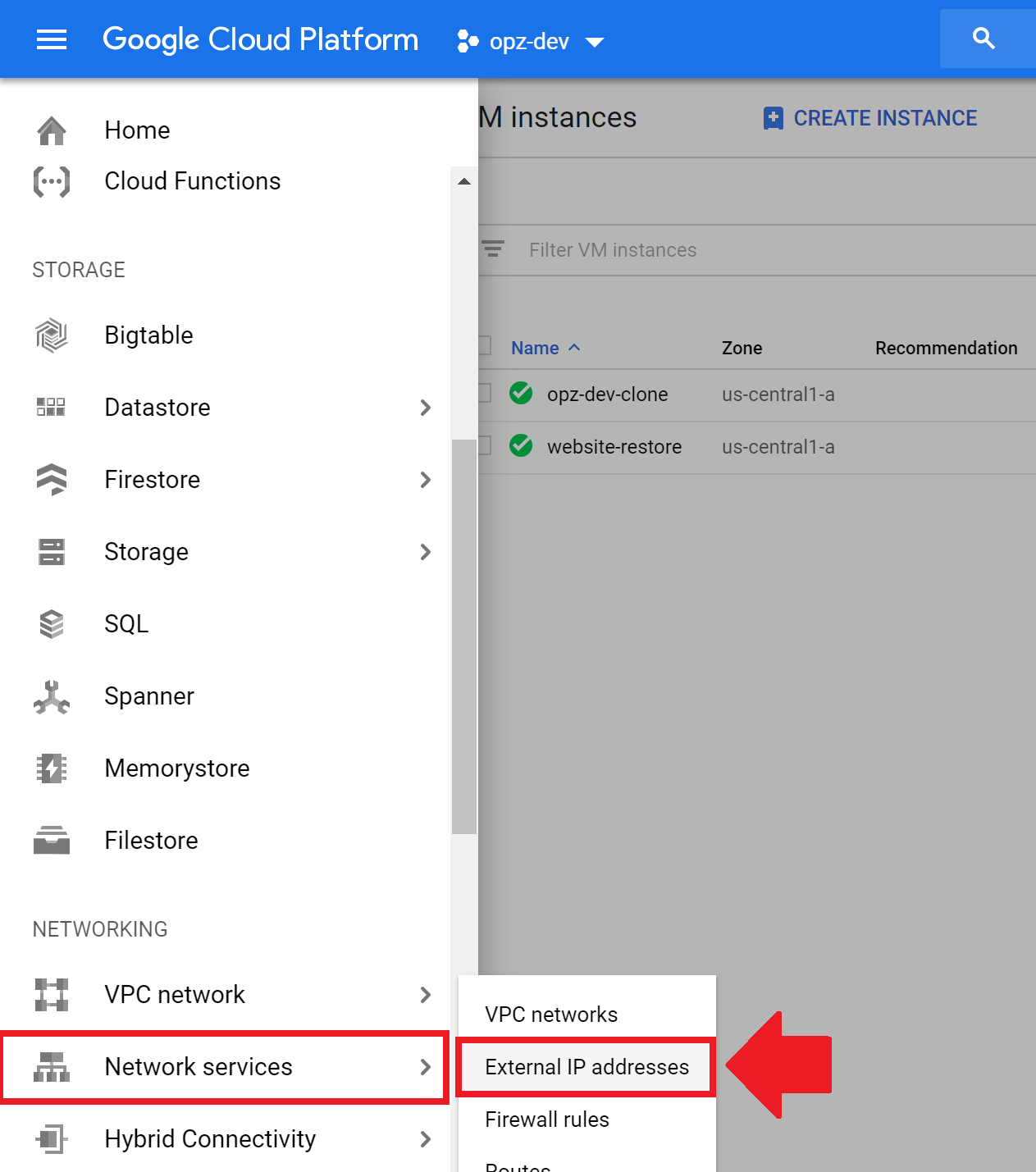Expand the Datastore submenu chevron
This screenshot has height=1172, width=1036.
coord(425,408)
